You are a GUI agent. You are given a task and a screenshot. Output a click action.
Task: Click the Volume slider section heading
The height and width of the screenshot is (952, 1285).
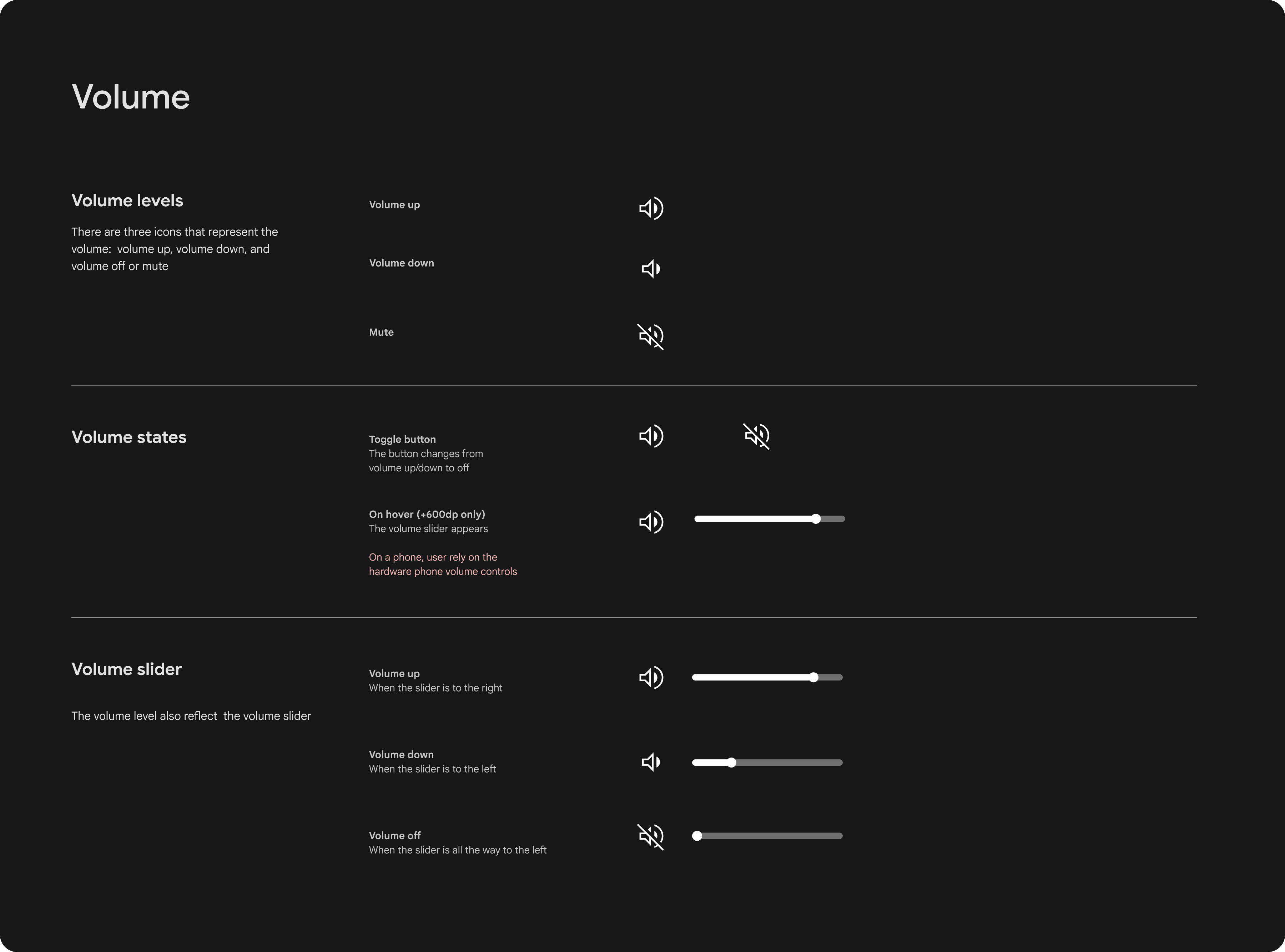pyautogui.click(x=127, y=669)
